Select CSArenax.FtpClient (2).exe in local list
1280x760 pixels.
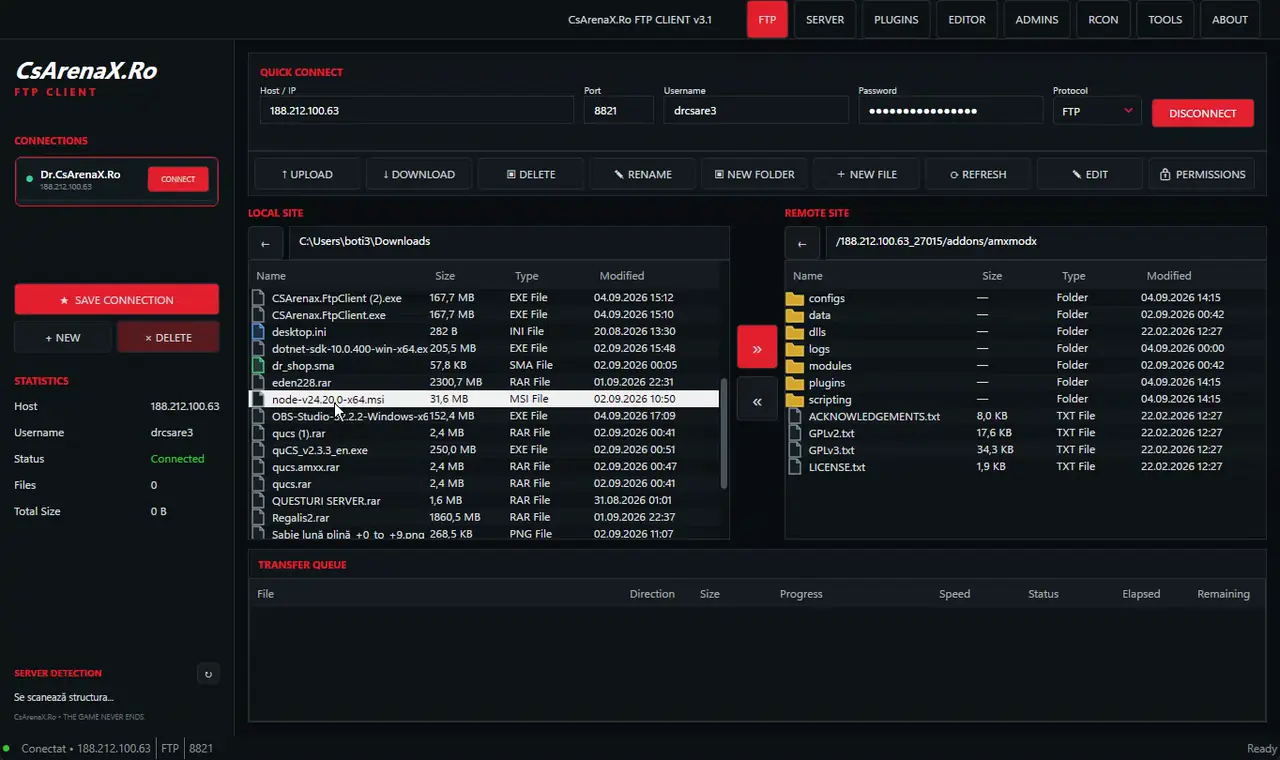(484, 298)
